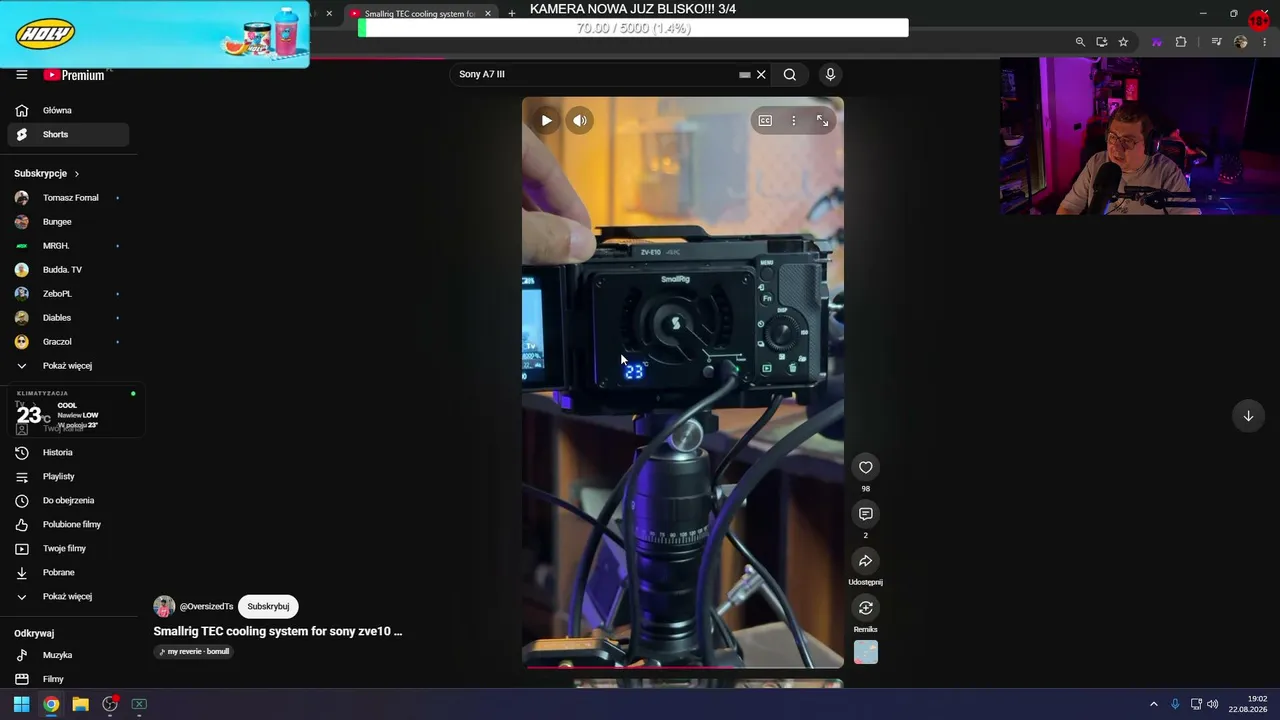The height and width of the screenshot is (720, 1280).
Task: Toggle closed captions on the Short
Action: [765, 121]
